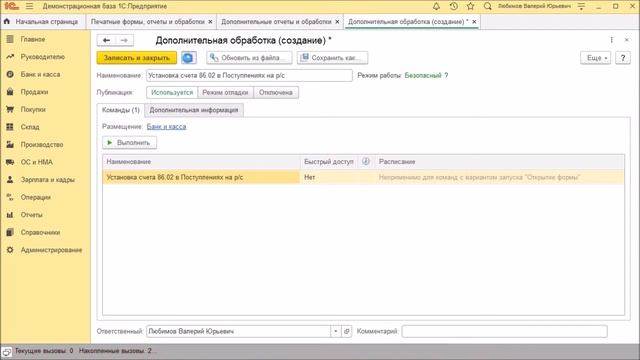Click into the Наименование input field
Screen dimensions: 640x360
pyautogui.click(x=249, y=75)
